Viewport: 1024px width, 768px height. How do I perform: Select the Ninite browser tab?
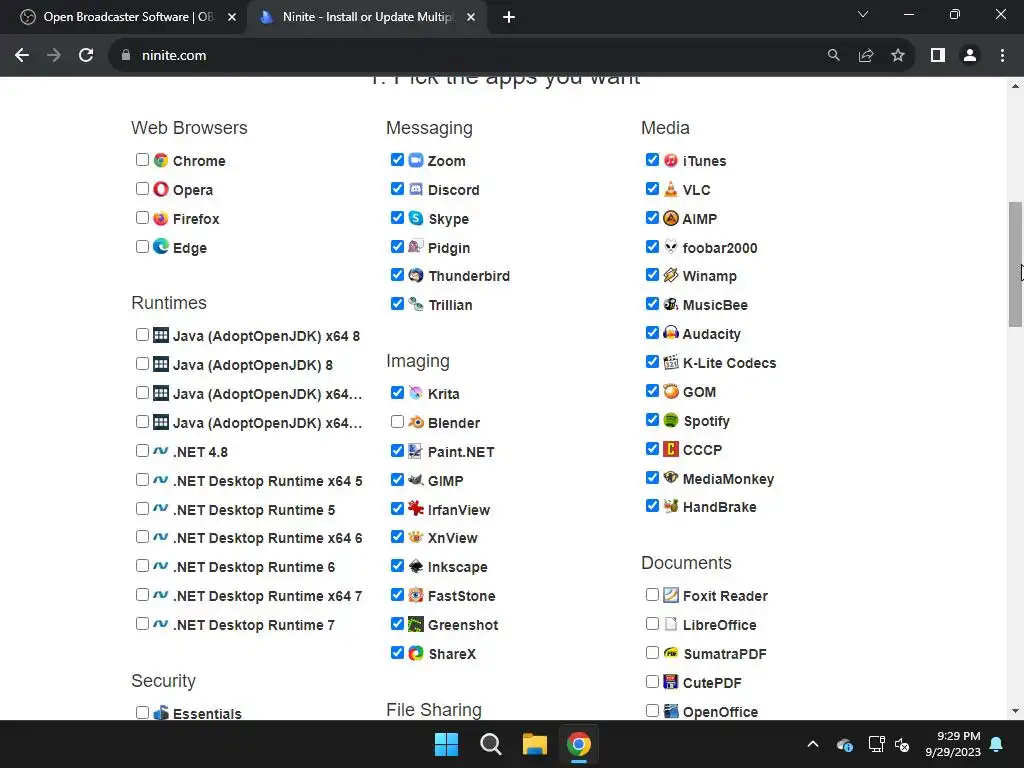pyautogui.click(x=366, y=17)
